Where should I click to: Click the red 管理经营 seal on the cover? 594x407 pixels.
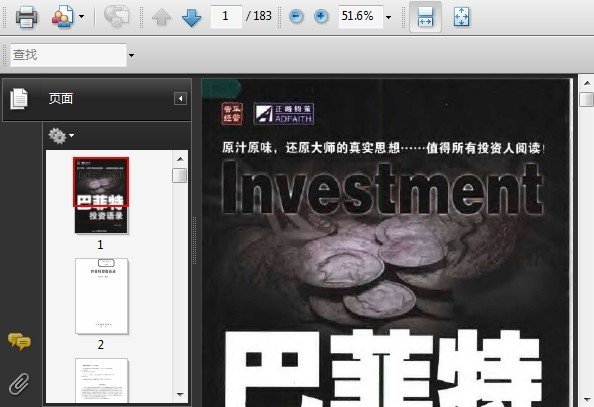[x=232, y=113]
